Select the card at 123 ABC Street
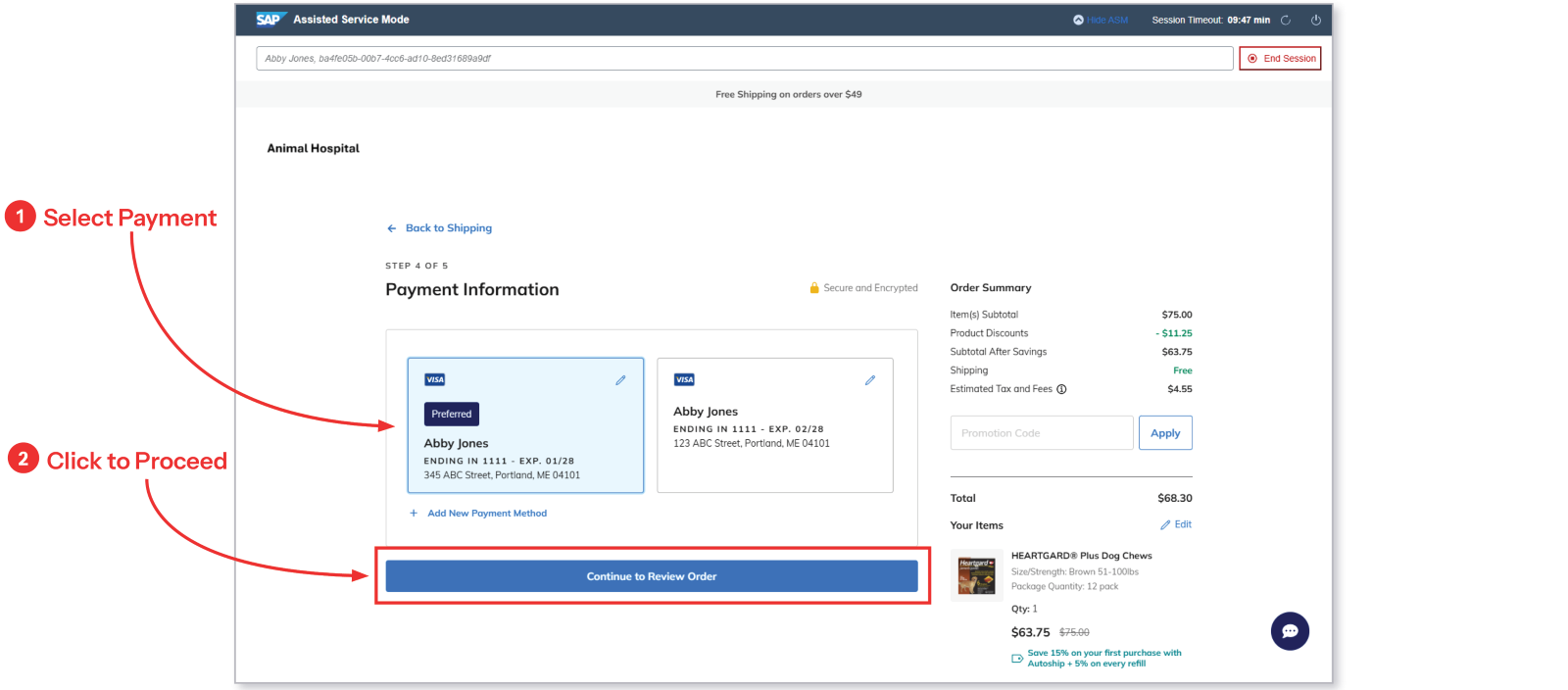1568x690 pixels. click(x=775, y=425)
